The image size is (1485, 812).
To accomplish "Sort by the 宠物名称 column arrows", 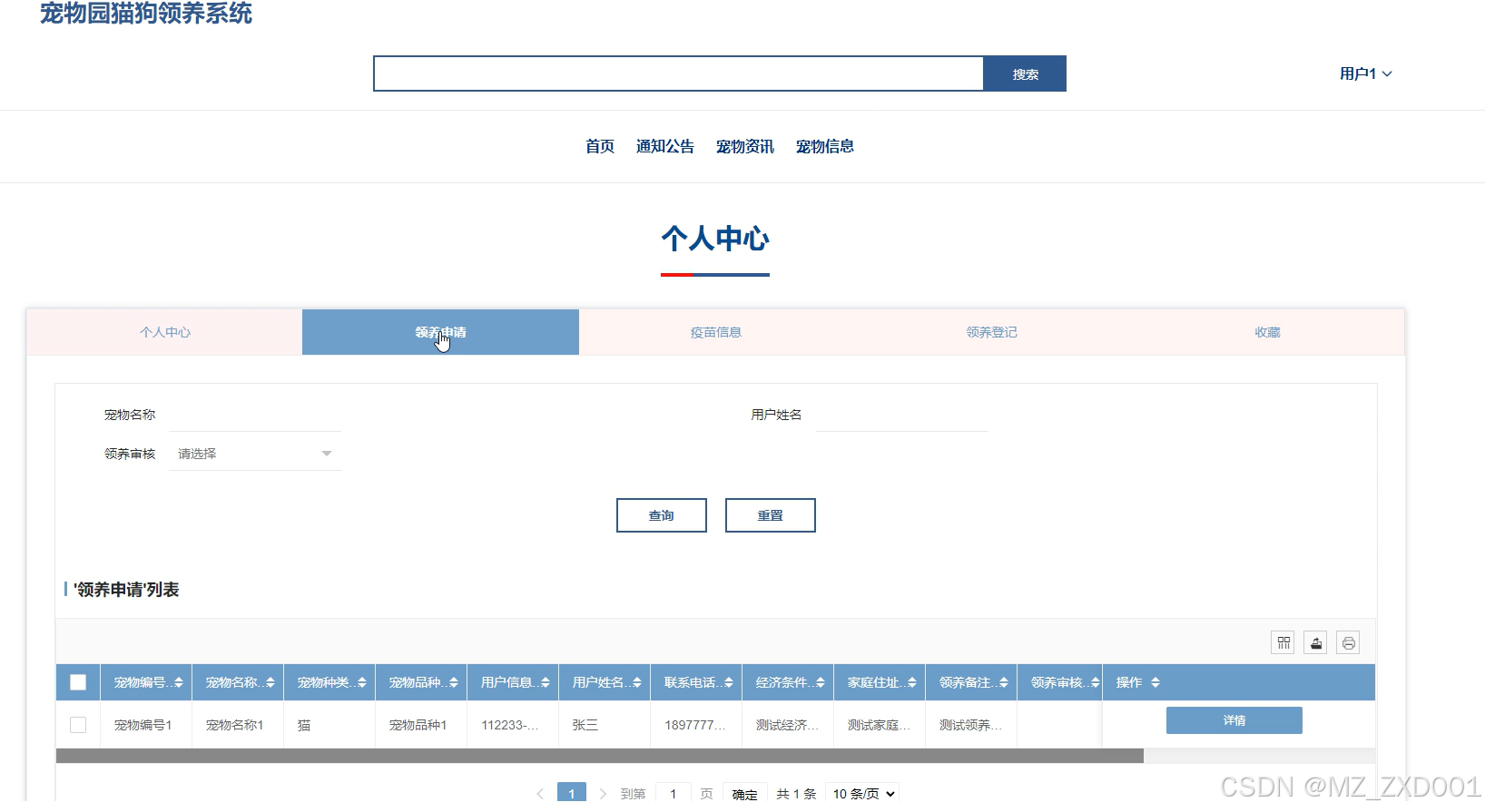I will 270,683.
